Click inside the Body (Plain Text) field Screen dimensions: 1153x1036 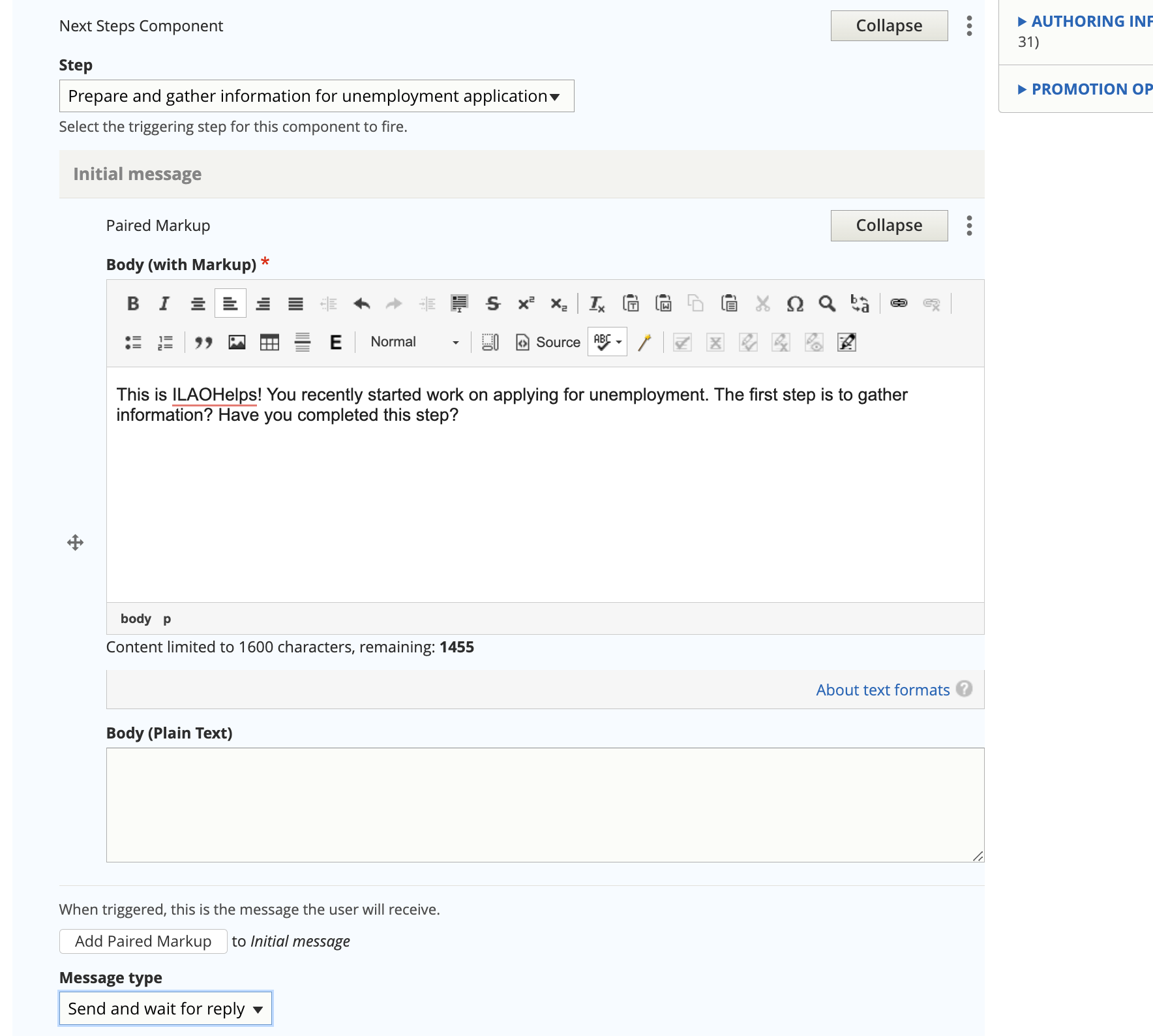545,805
